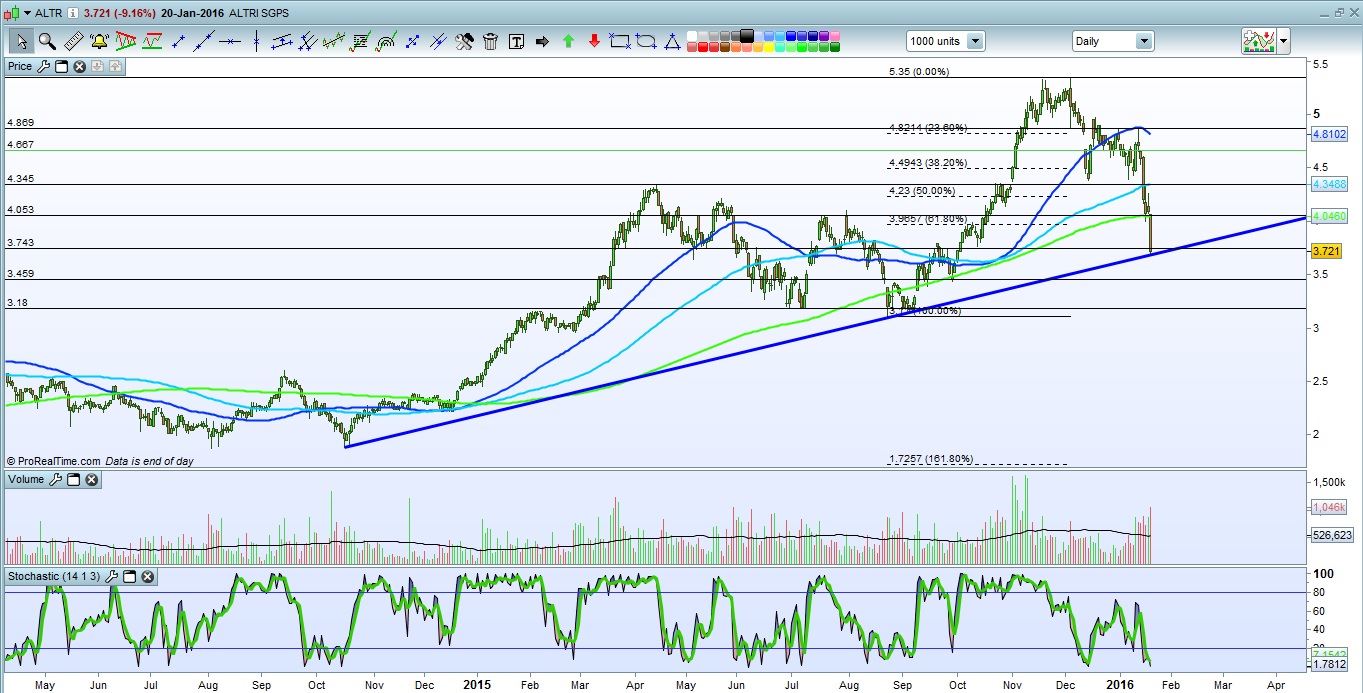Click the 3.721 current price tag
Screen dimensions: 1363x693
[1324, 251]
